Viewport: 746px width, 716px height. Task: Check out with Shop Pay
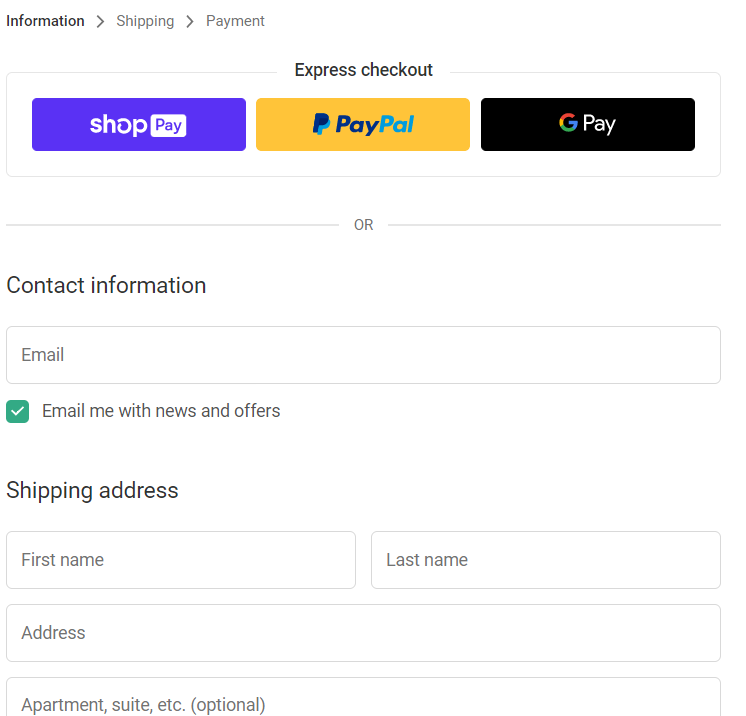pos(139,125)
